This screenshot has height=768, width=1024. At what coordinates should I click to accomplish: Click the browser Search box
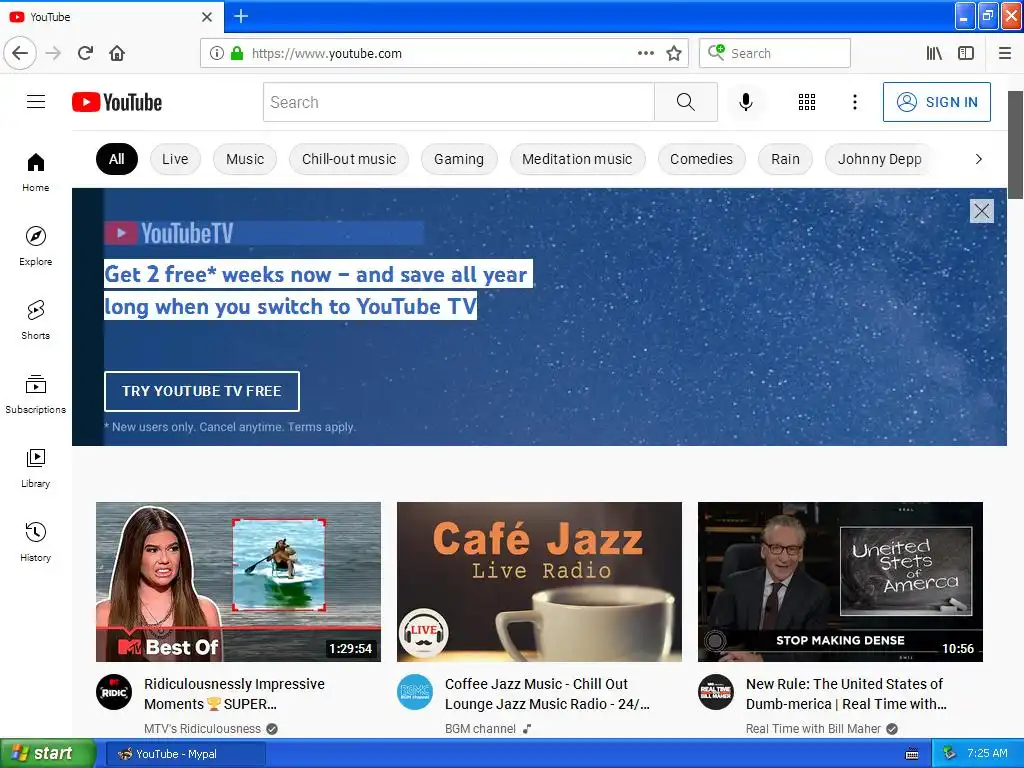coord(775,53)
